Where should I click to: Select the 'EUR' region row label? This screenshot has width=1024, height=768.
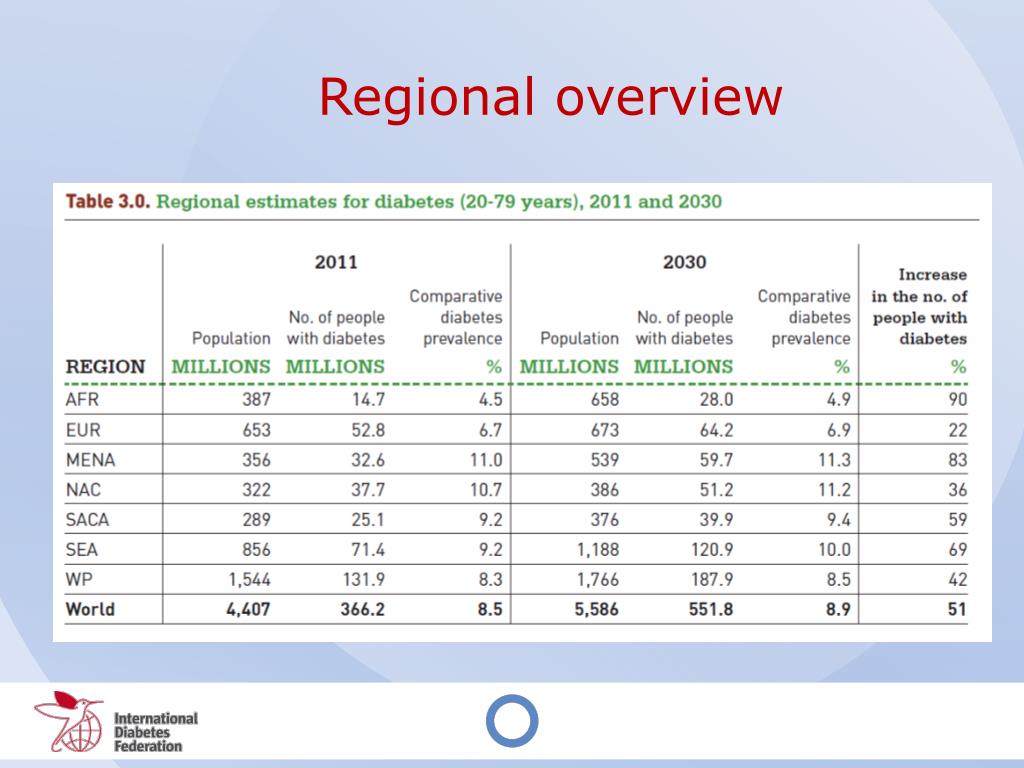pyautogui.click(x=83, y=430)
